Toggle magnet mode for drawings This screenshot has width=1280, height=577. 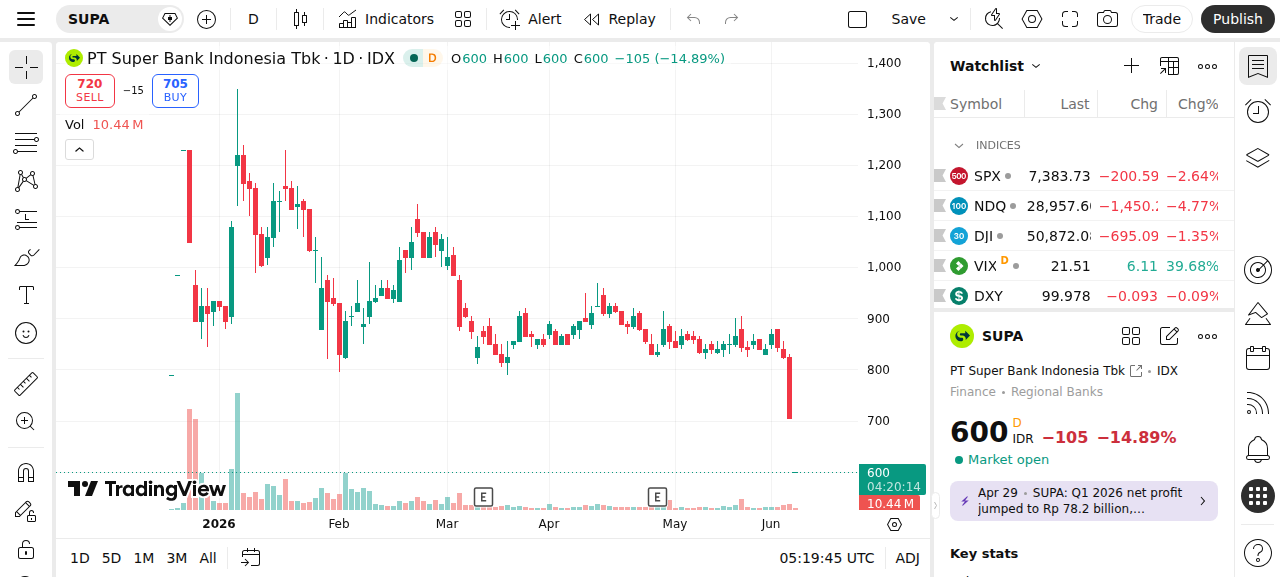(x=26, y=472)
